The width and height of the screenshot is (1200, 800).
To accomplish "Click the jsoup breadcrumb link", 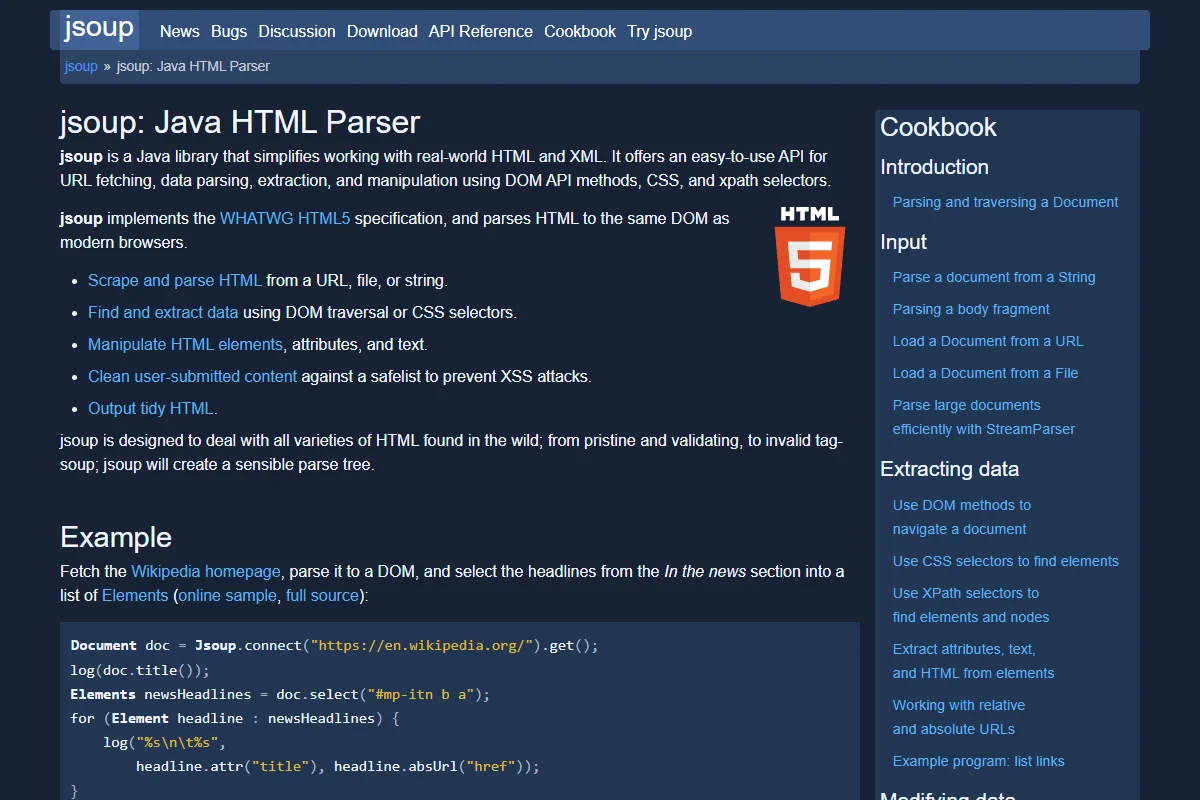I will [81, 66].
